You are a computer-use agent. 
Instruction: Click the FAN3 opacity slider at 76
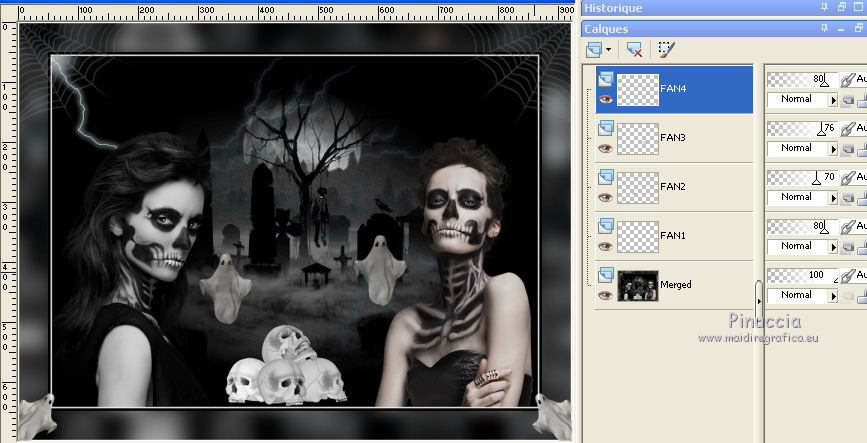pos(803,129)
